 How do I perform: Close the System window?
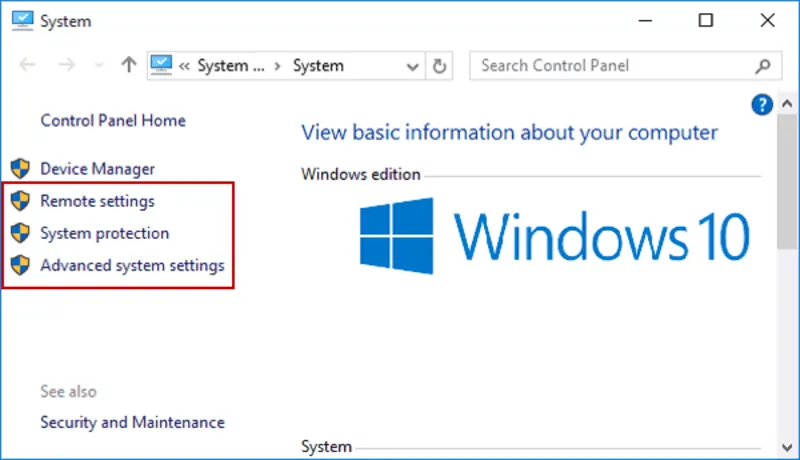point(767,20)
